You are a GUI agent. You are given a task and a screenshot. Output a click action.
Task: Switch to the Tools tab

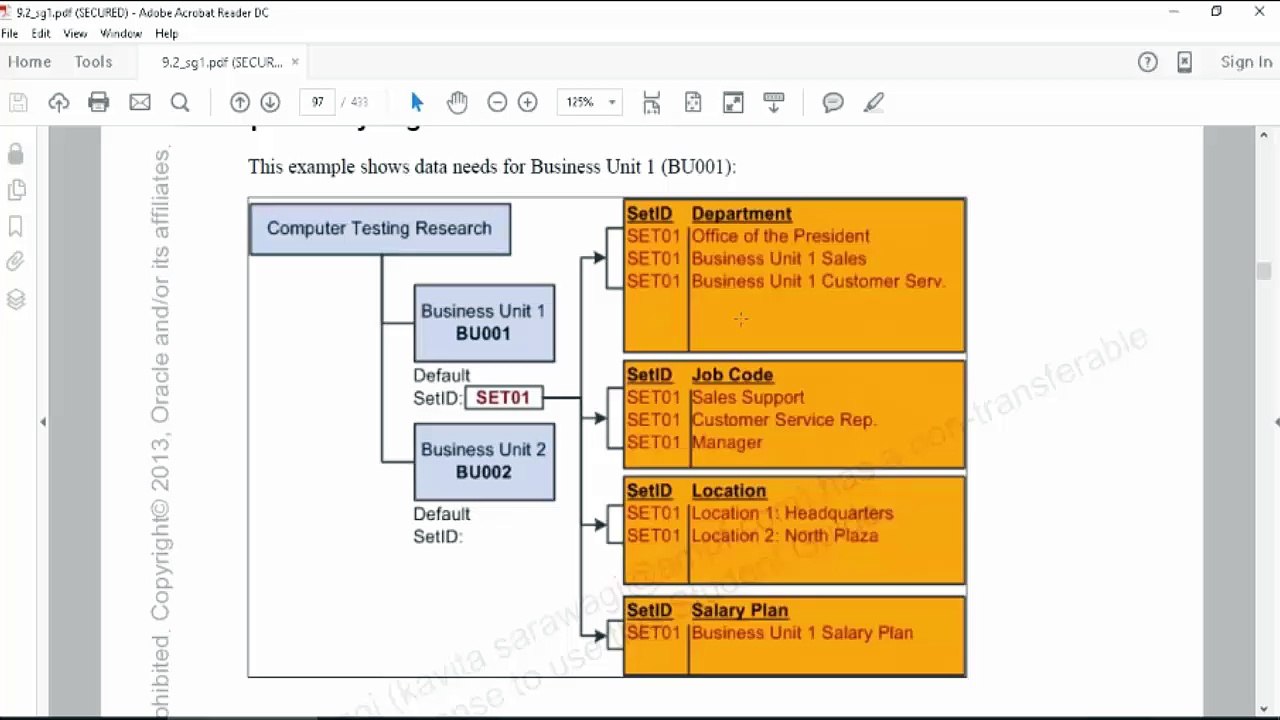click(x=93, y=62)
